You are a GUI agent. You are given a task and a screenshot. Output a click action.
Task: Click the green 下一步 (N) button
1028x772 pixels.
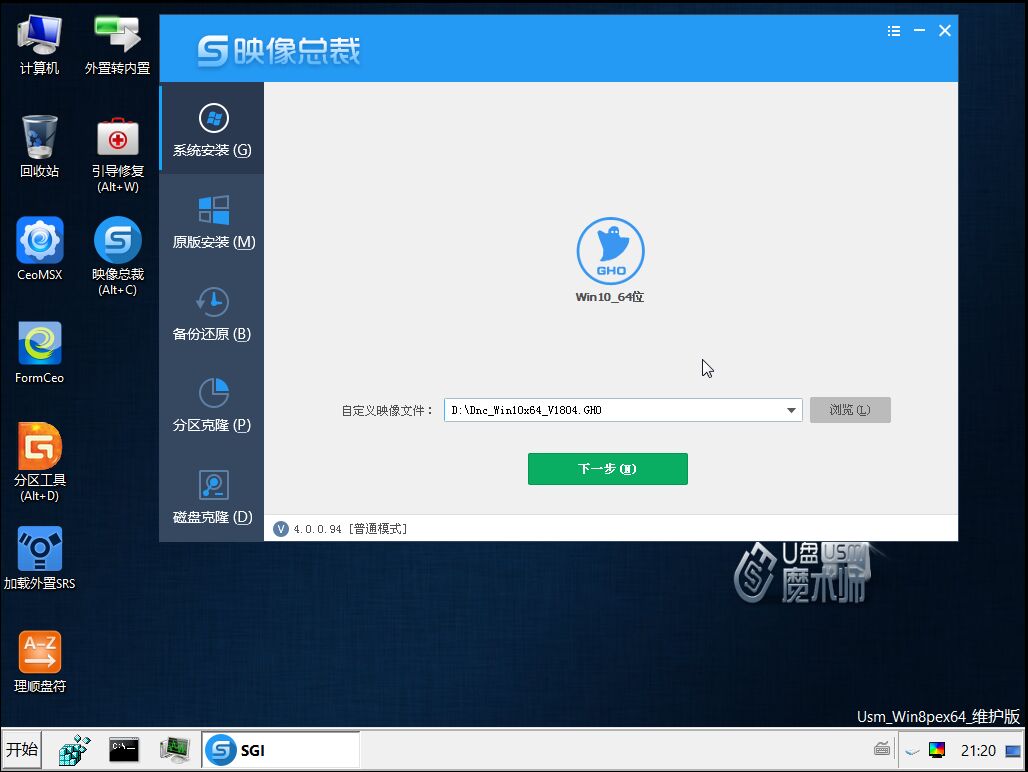tap(608, 469)
